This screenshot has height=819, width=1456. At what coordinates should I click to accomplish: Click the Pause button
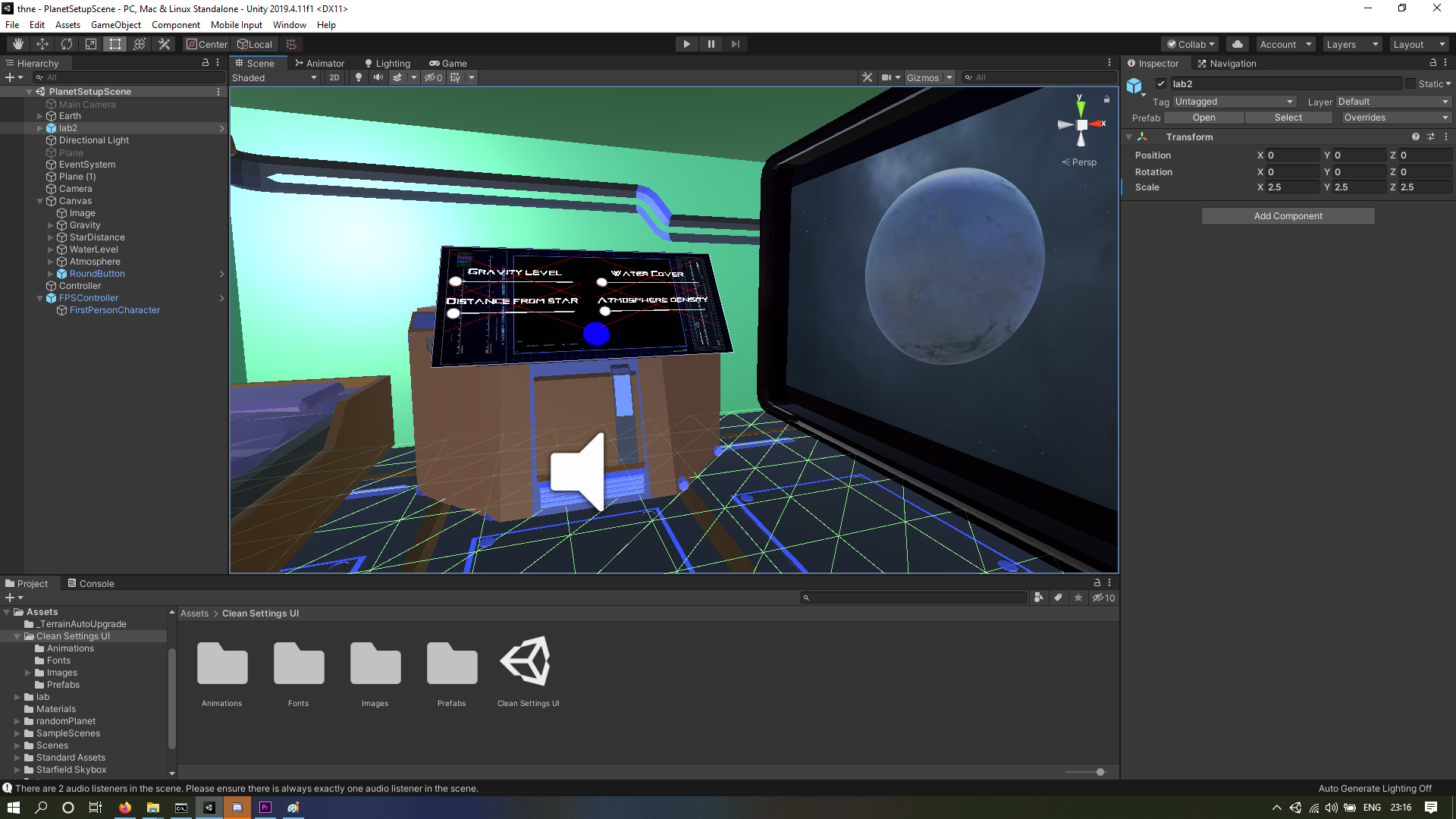[x=711, y=44]
